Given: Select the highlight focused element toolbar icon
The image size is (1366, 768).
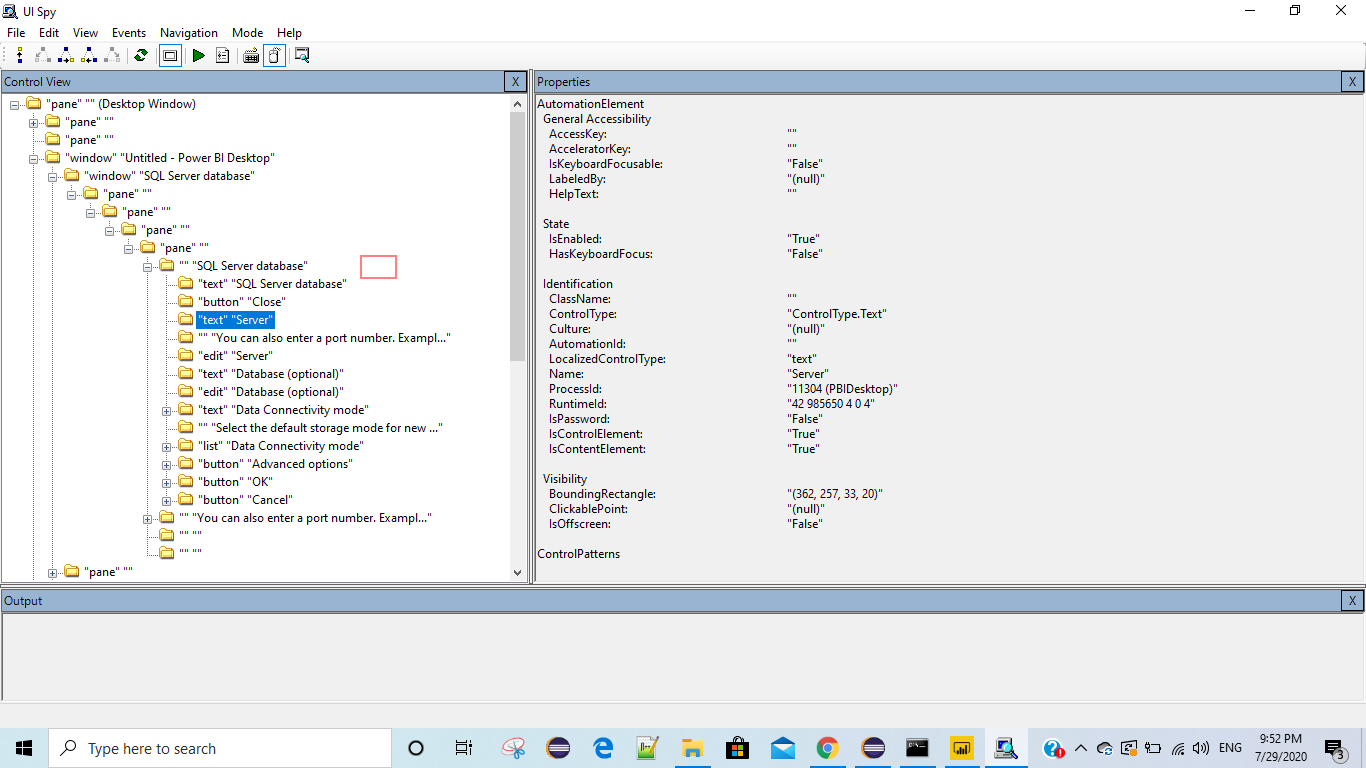Looking at the screenshot, I should (170, 56).
